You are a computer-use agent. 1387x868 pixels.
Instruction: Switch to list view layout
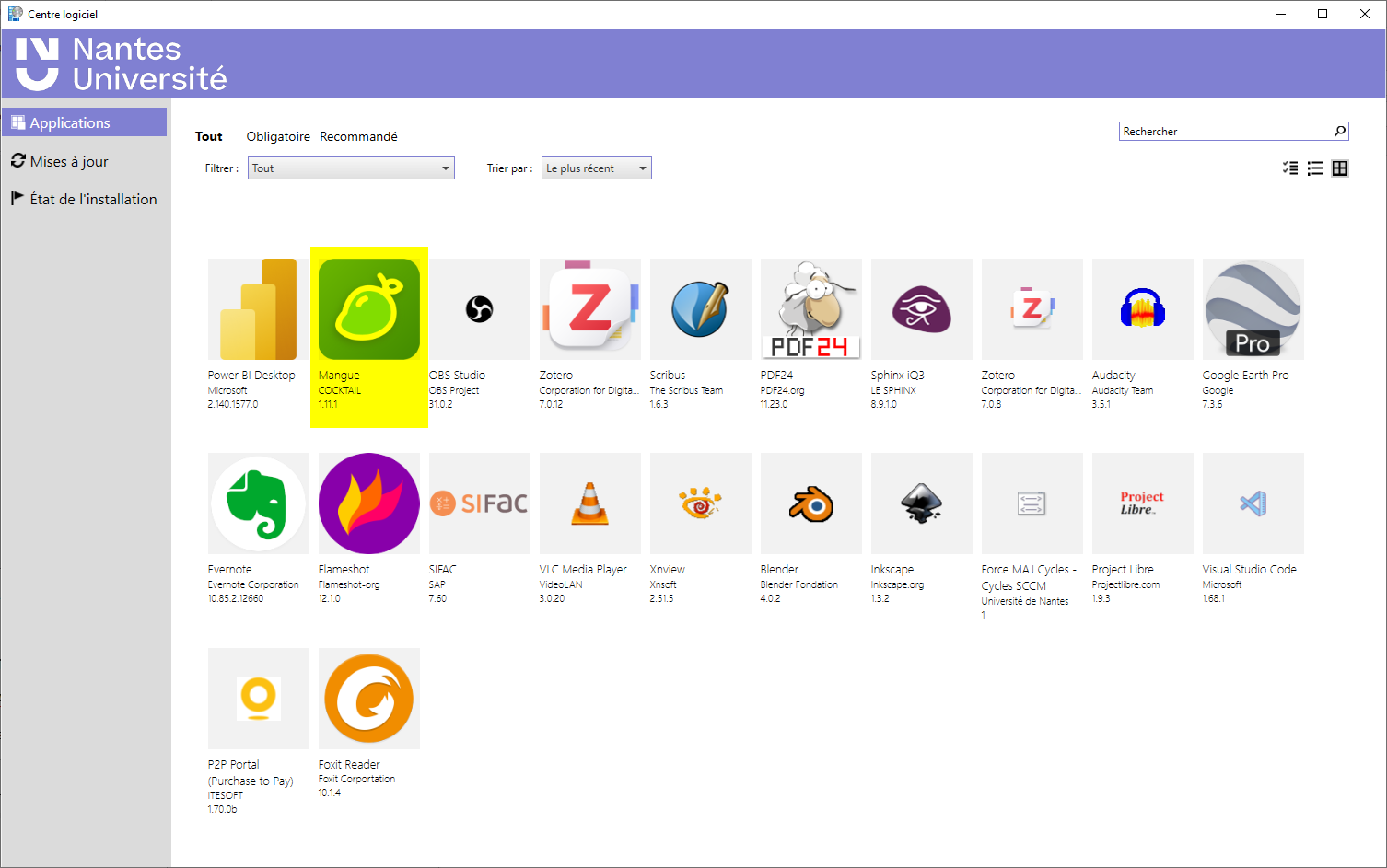1315,168
